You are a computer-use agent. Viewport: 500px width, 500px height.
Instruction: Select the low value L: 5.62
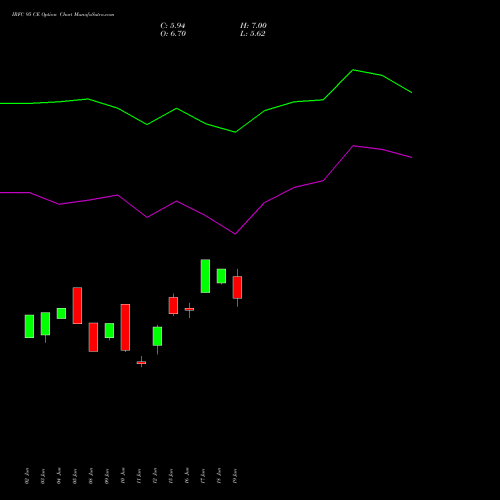(x=253, y=34)
